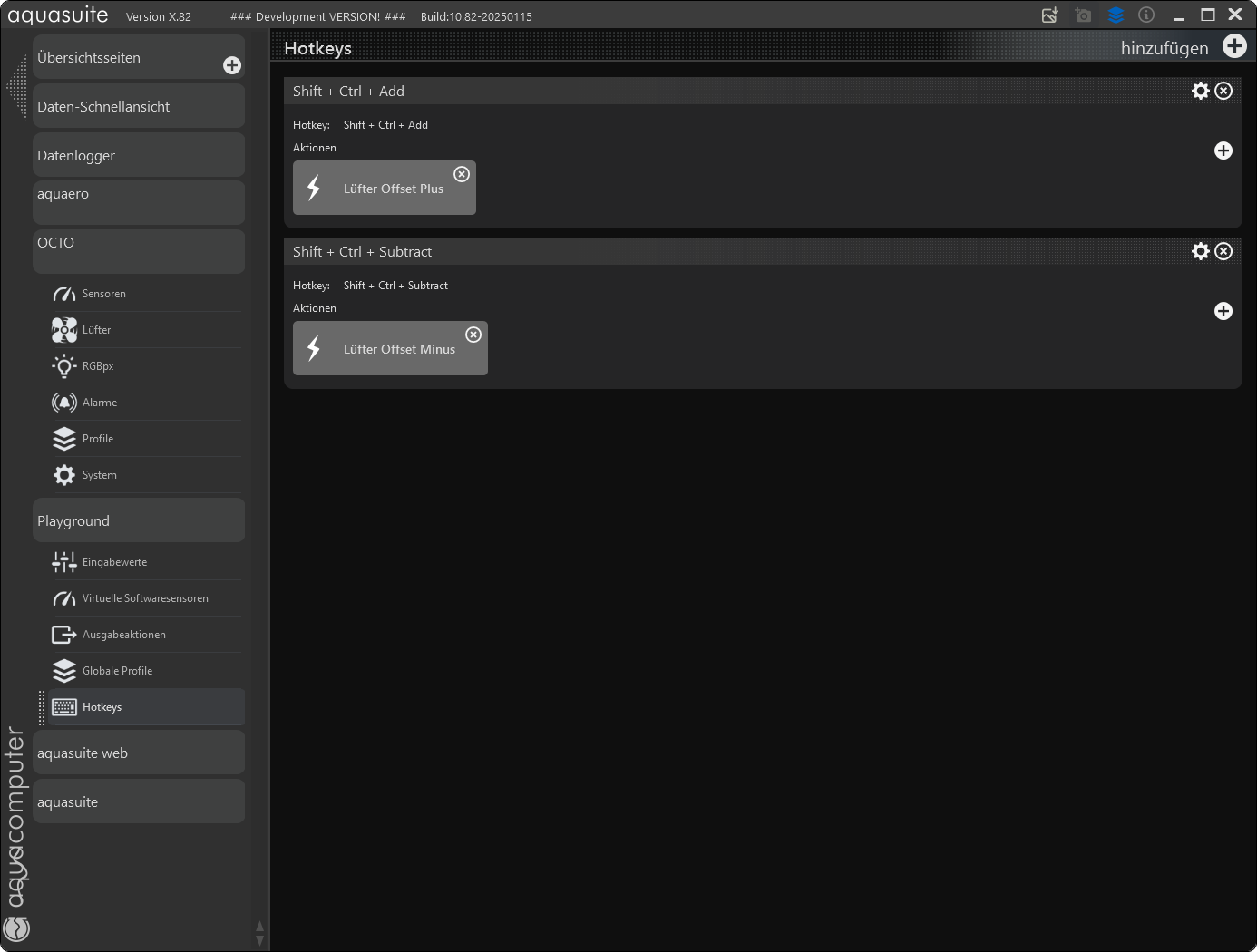Screen dimensions: 1257x952
Task: Open settings gear for Shift+Ctrl+Add hotkey
Action: 1200,91
